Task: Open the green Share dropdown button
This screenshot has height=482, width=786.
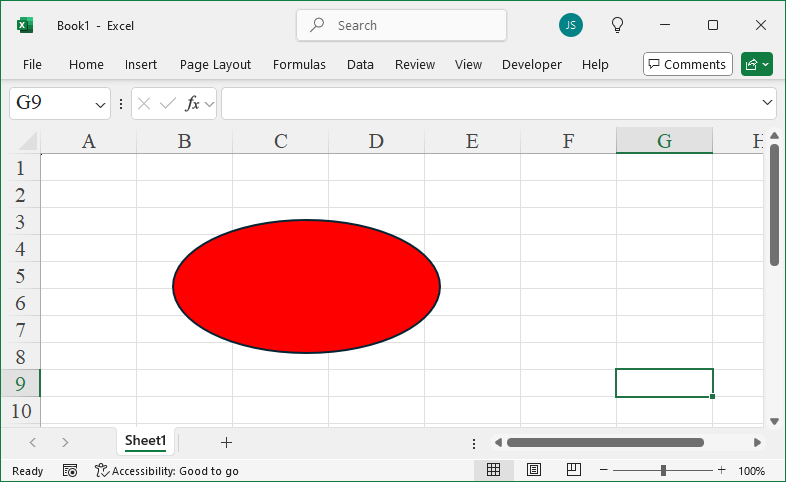Action: pyautogui.click(x=756, y=64)
